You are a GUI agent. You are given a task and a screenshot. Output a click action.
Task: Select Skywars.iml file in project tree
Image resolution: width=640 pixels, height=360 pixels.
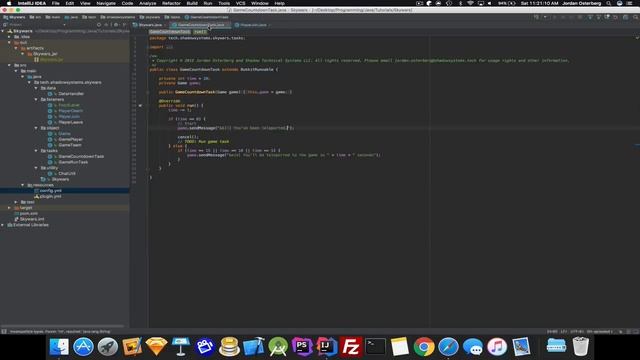coord(32,219)
